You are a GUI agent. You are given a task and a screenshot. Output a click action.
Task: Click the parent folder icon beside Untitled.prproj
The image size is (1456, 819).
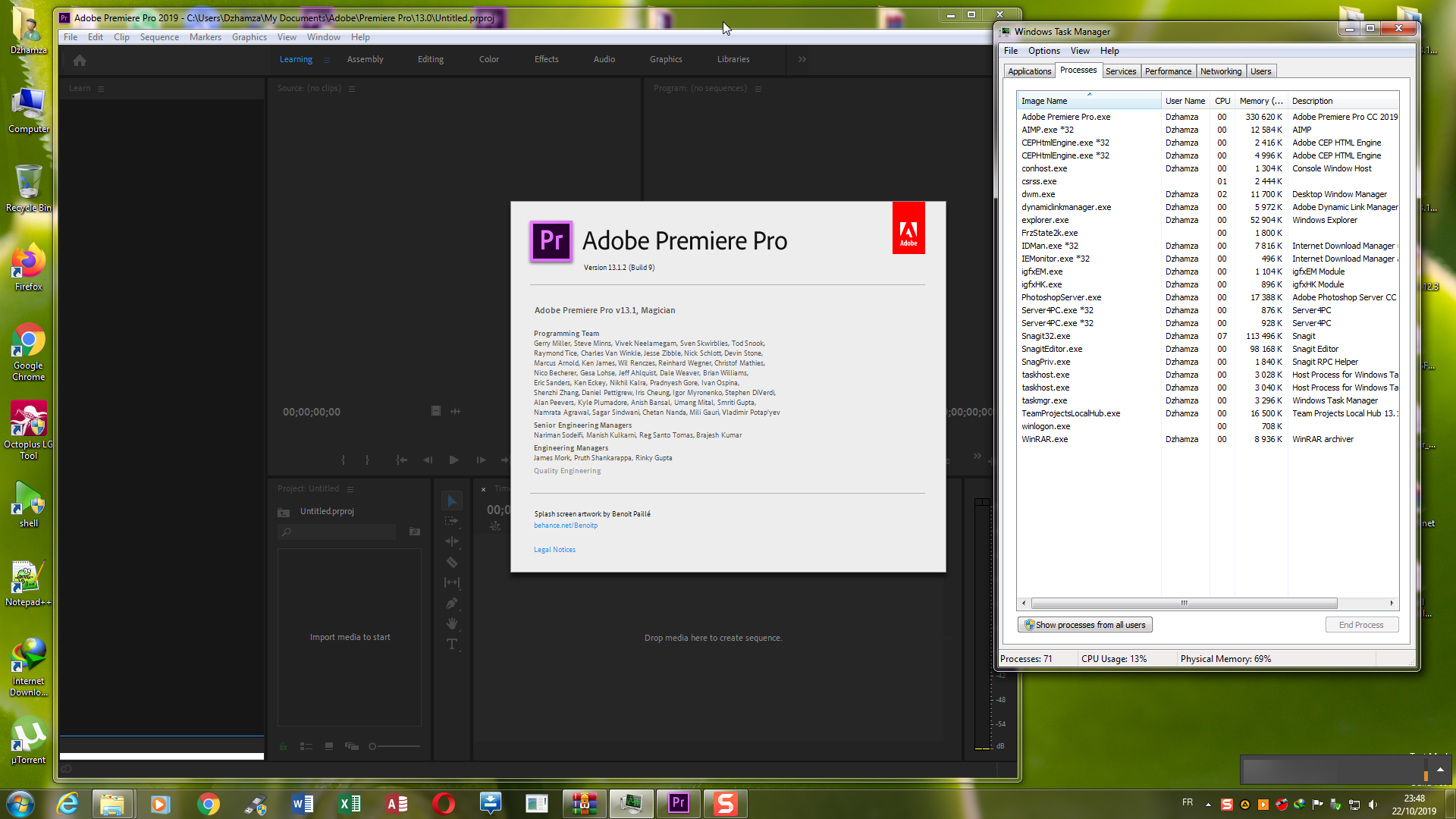click(x=284, y=512)
